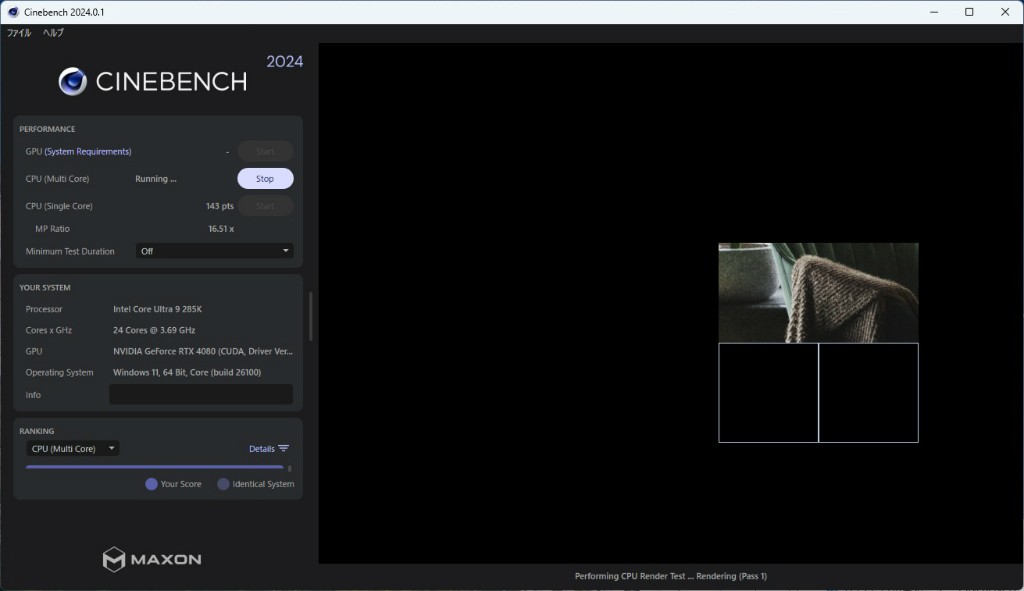1024x591 pixels.
Task: Open the GPU System Requirements link
Action: tap(88, 152)
